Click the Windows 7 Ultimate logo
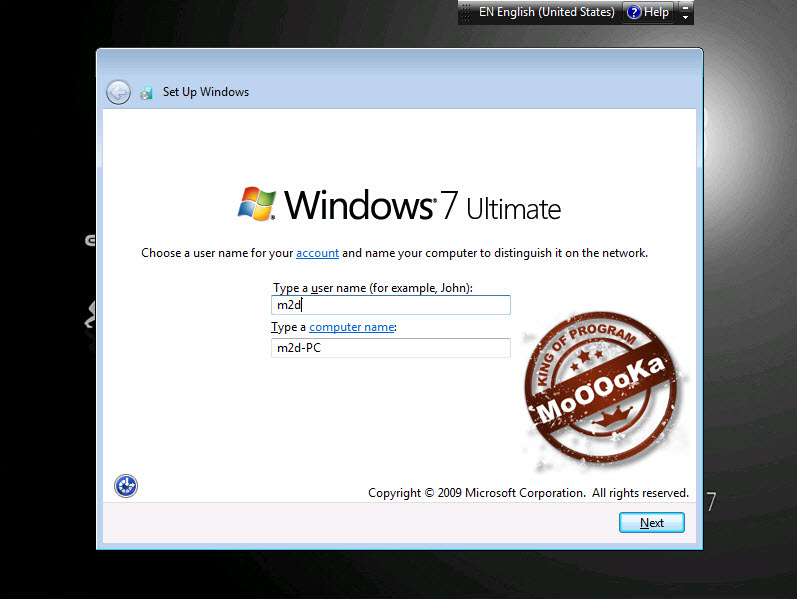This screenshot has width=797, height=599. click(399, 204)
